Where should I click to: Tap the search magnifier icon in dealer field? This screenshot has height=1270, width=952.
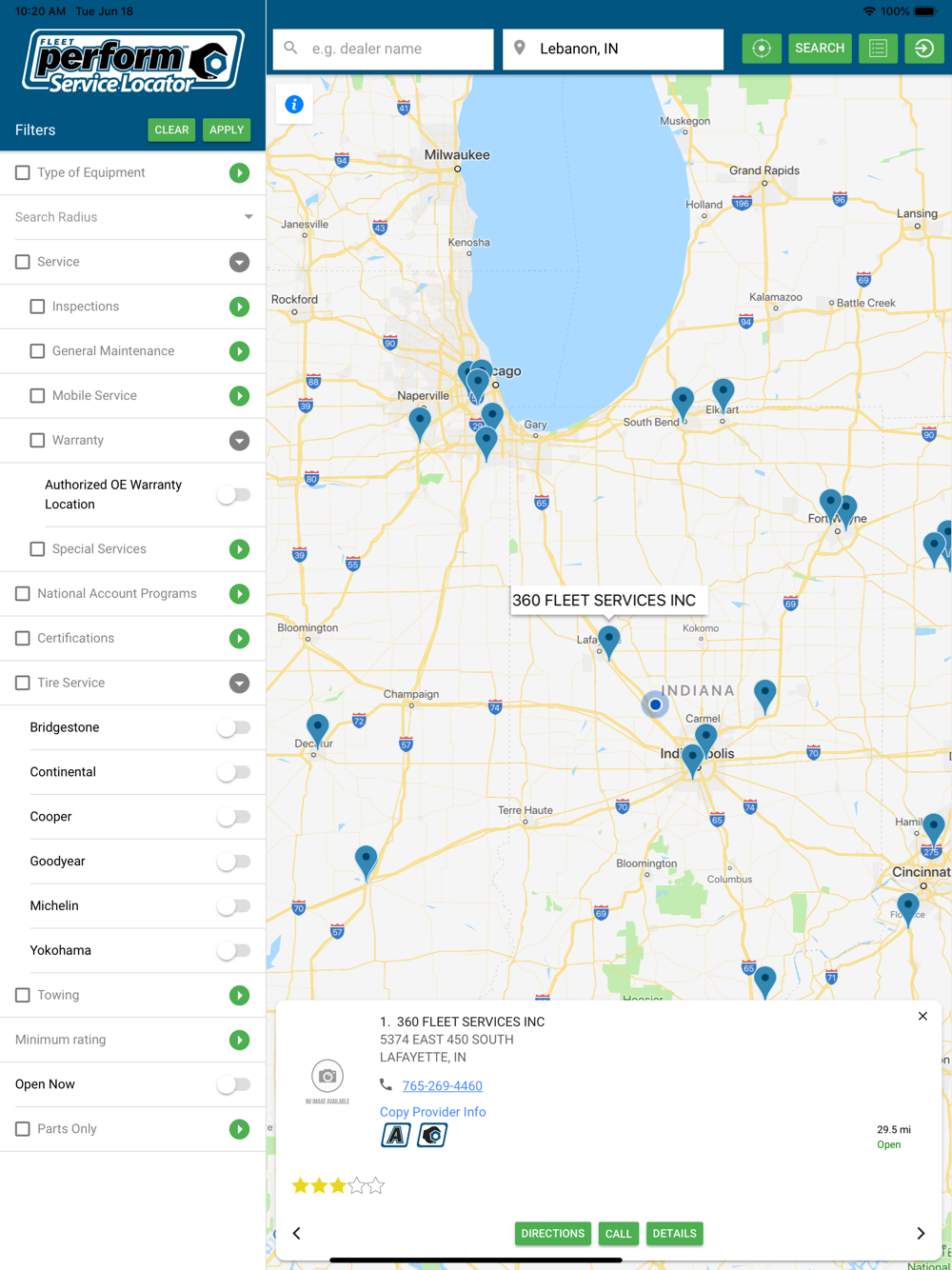coord(291,48)
